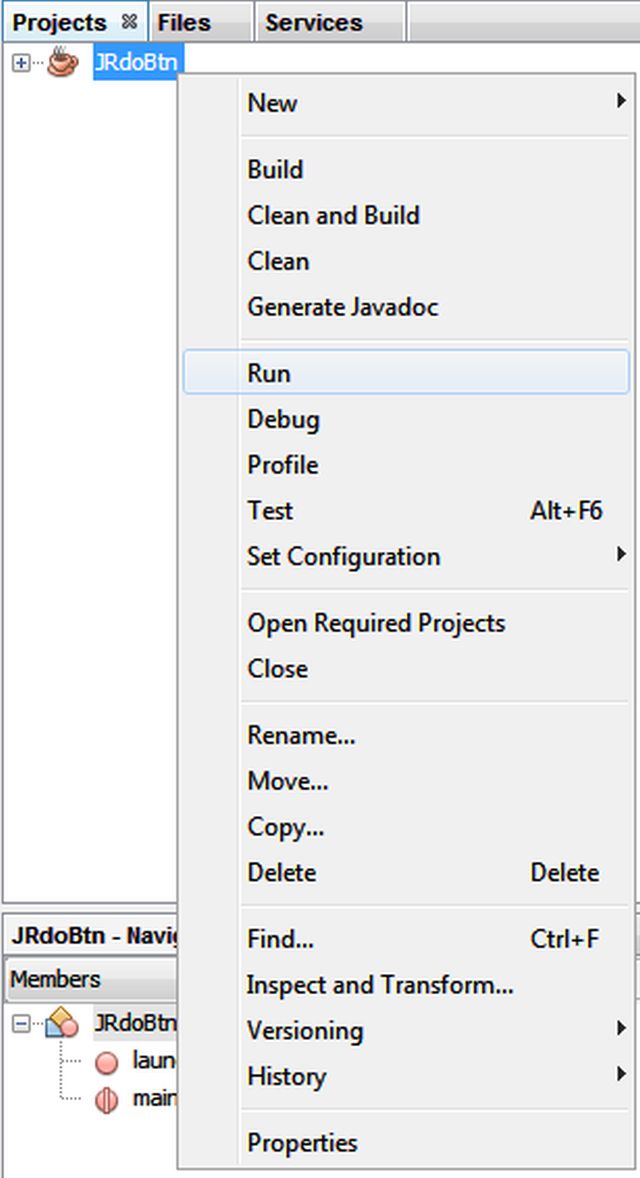Screen dimensions: 640x1178
Task: Open the Set Configuration submenu
Action: coord(343,557)
